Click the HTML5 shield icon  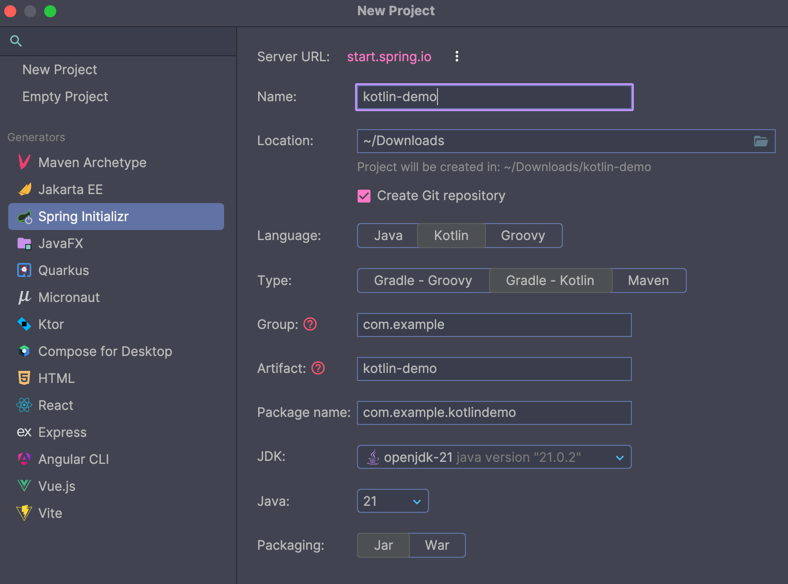point(24,378)
